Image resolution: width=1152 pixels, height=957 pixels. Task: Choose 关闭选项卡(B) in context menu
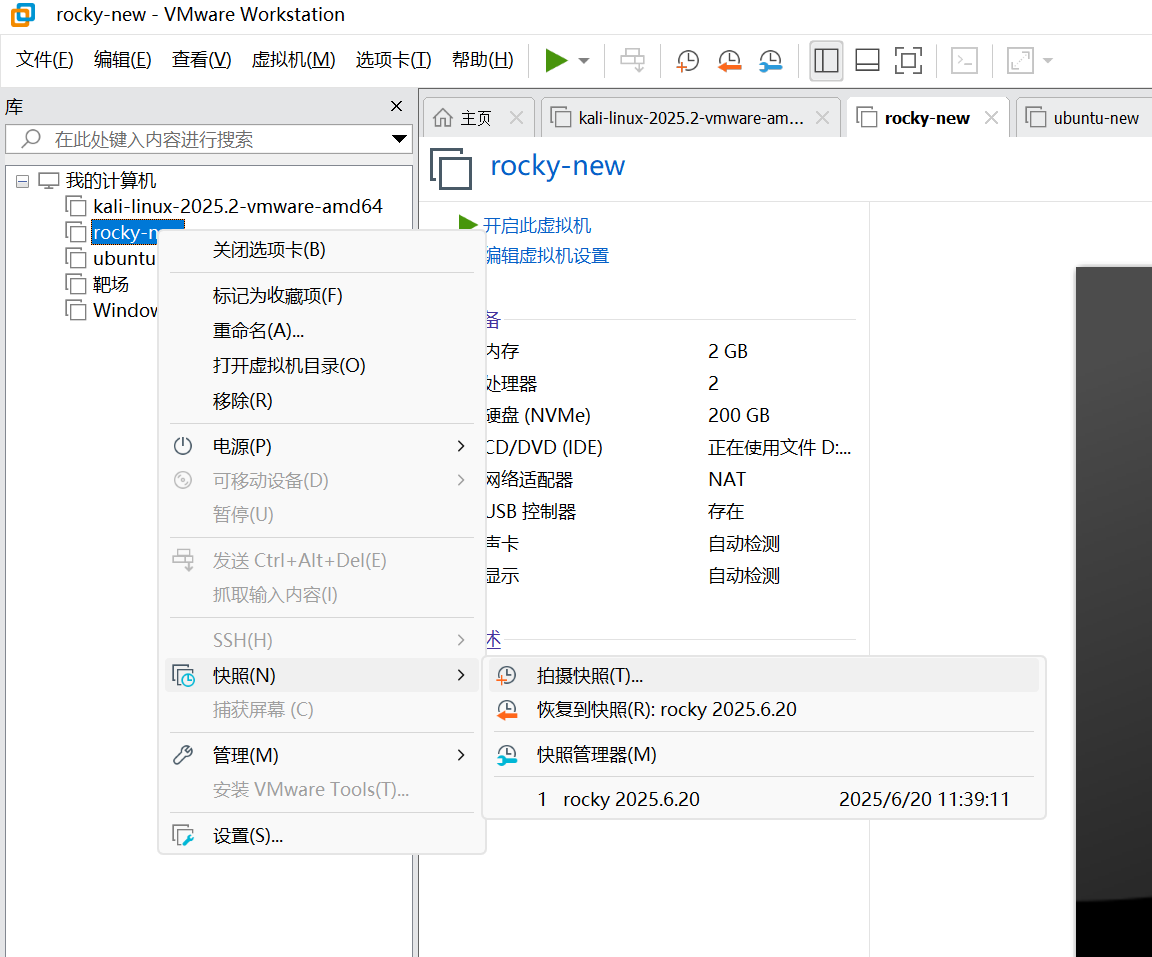tap(322, 250)
